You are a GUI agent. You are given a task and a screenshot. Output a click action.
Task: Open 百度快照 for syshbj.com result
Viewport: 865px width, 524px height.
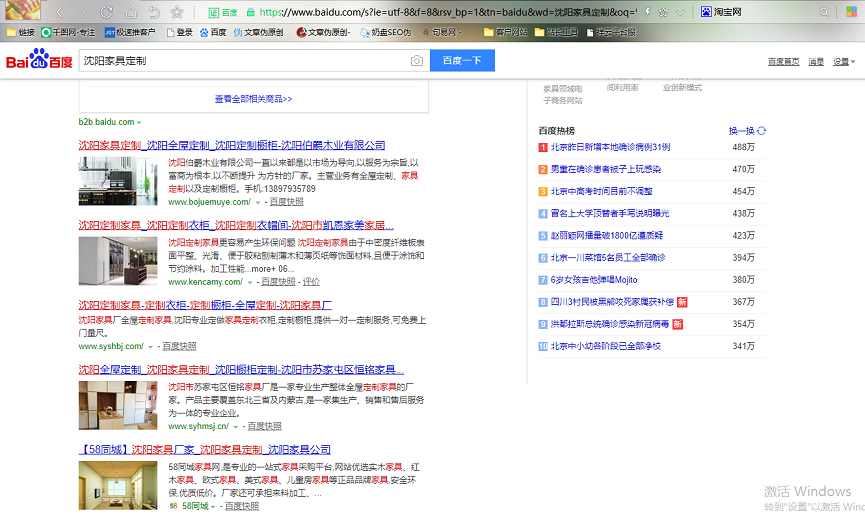pyautogui.click(x=179, y=346)
